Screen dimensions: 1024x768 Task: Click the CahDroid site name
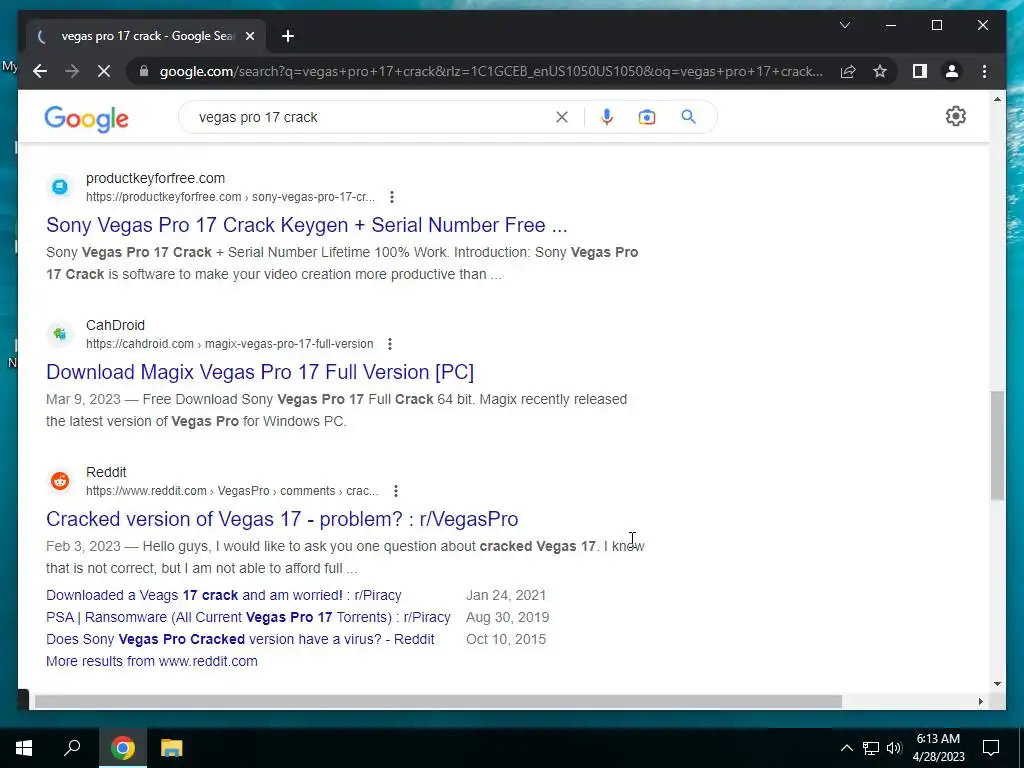pyautogui.click(x=116, y=325)
